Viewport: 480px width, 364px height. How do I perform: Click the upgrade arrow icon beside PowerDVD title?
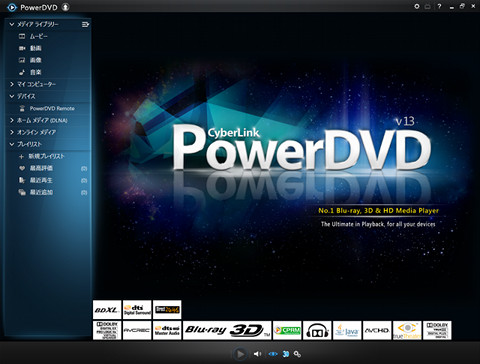point(66,7)
